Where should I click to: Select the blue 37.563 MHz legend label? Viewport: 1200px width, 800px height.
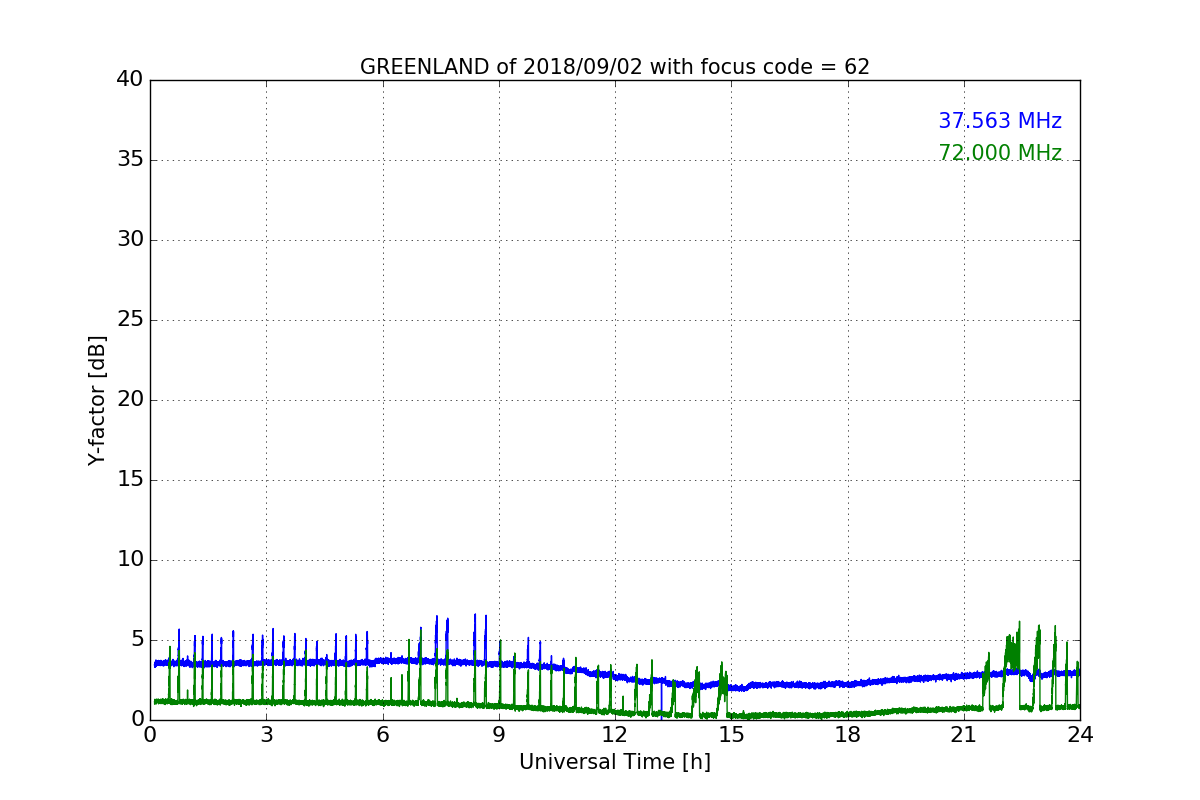point(1000,121)
